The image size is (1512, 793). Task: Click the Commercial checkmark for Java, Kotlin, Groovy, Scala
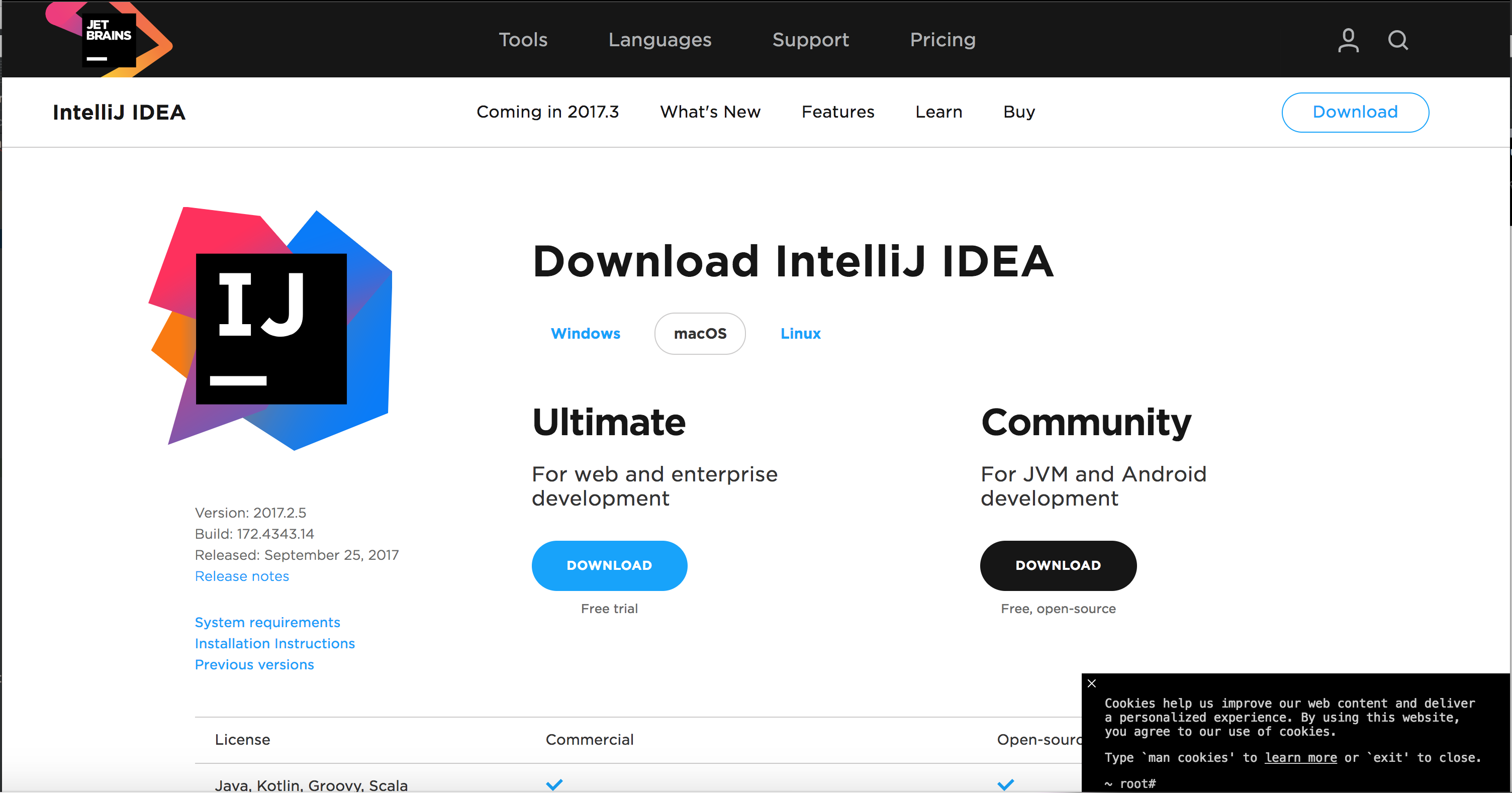pyautogui.click(x=553, y=784)
